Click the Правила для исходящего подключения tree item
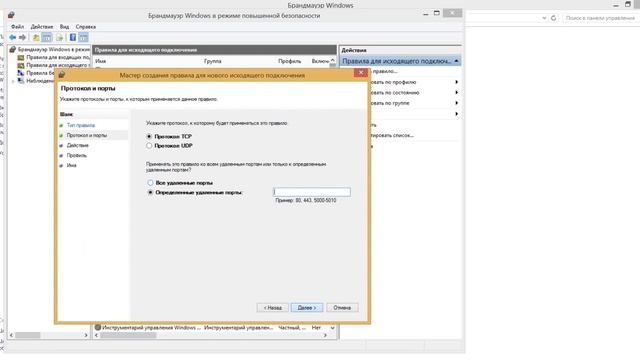640x360 pixels. 58,65
